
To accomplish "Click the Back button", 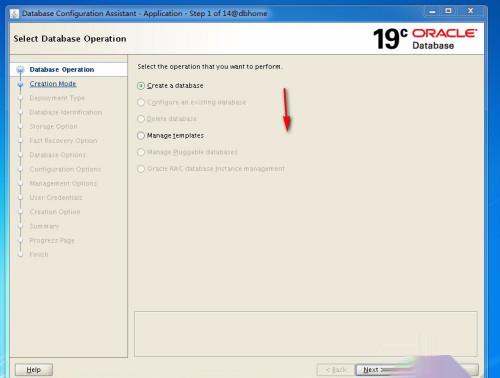I will coord(335,370).
